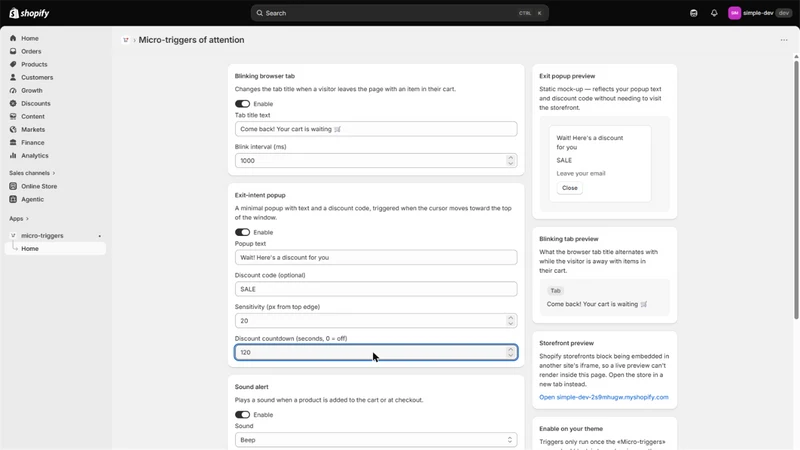Click the Discount countdown field
This screenshot has width=800, height=450.
point(376,352)
